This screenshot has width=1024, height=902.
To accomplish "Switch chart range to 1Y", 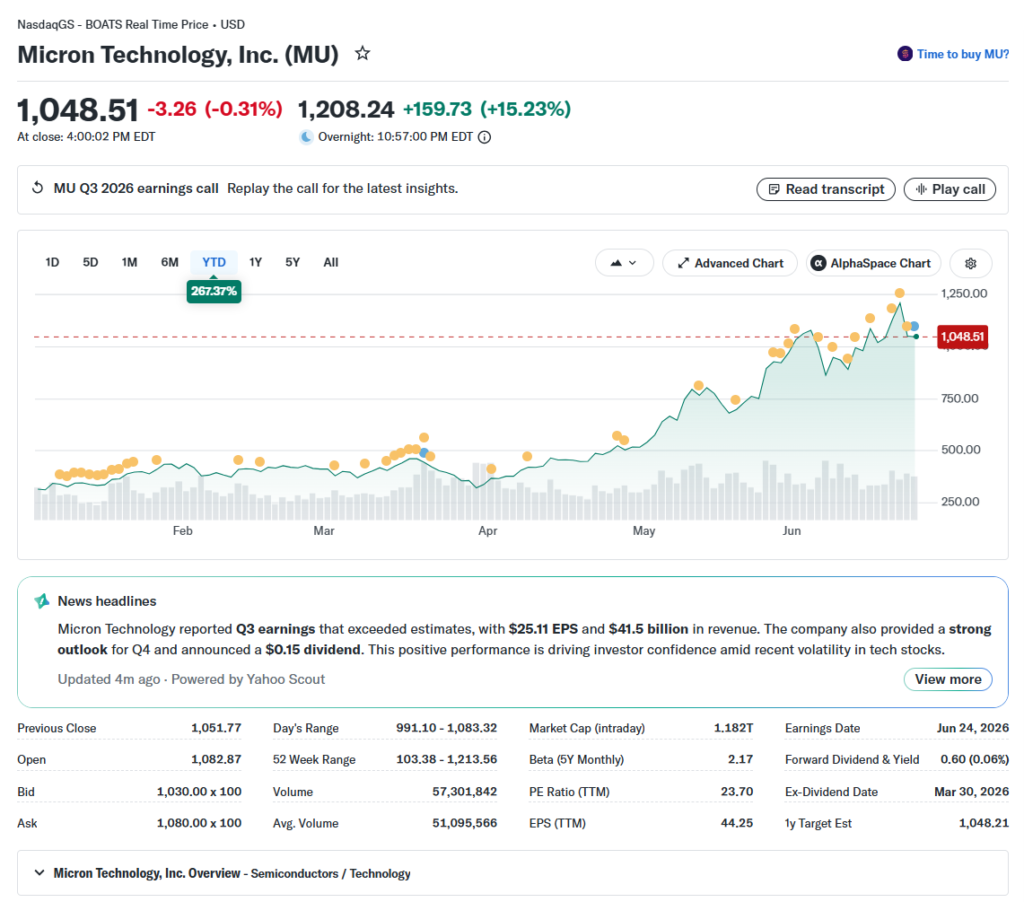I will [255, 263].
